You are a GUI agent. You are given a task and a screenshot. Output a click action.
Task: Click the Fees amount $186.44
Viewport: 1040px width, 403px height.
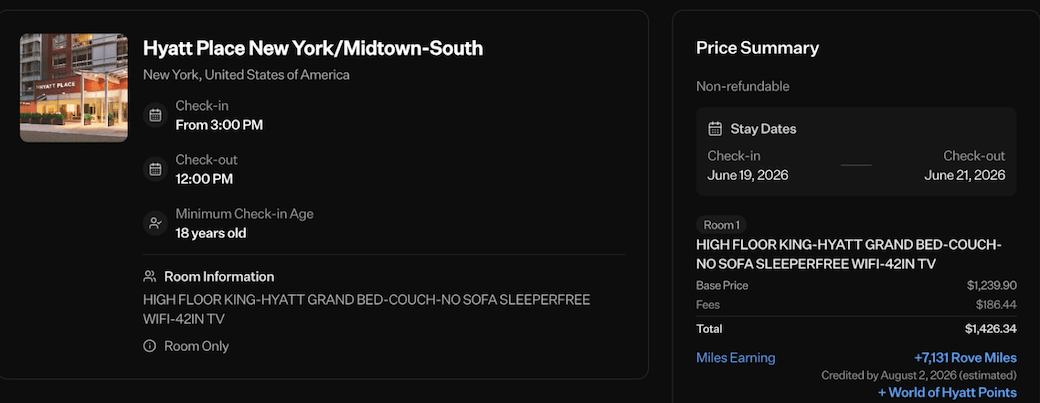[x=996, y=304]
